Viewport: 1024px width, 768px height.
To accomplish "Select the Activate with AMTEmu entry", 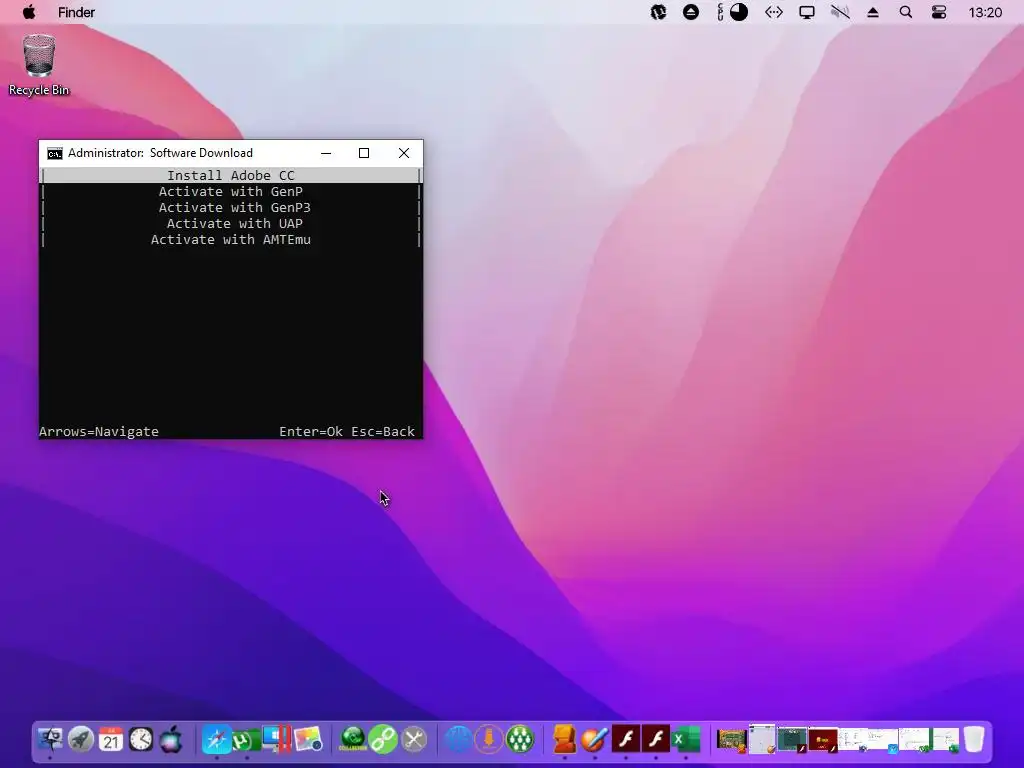I will coord(231,240).
